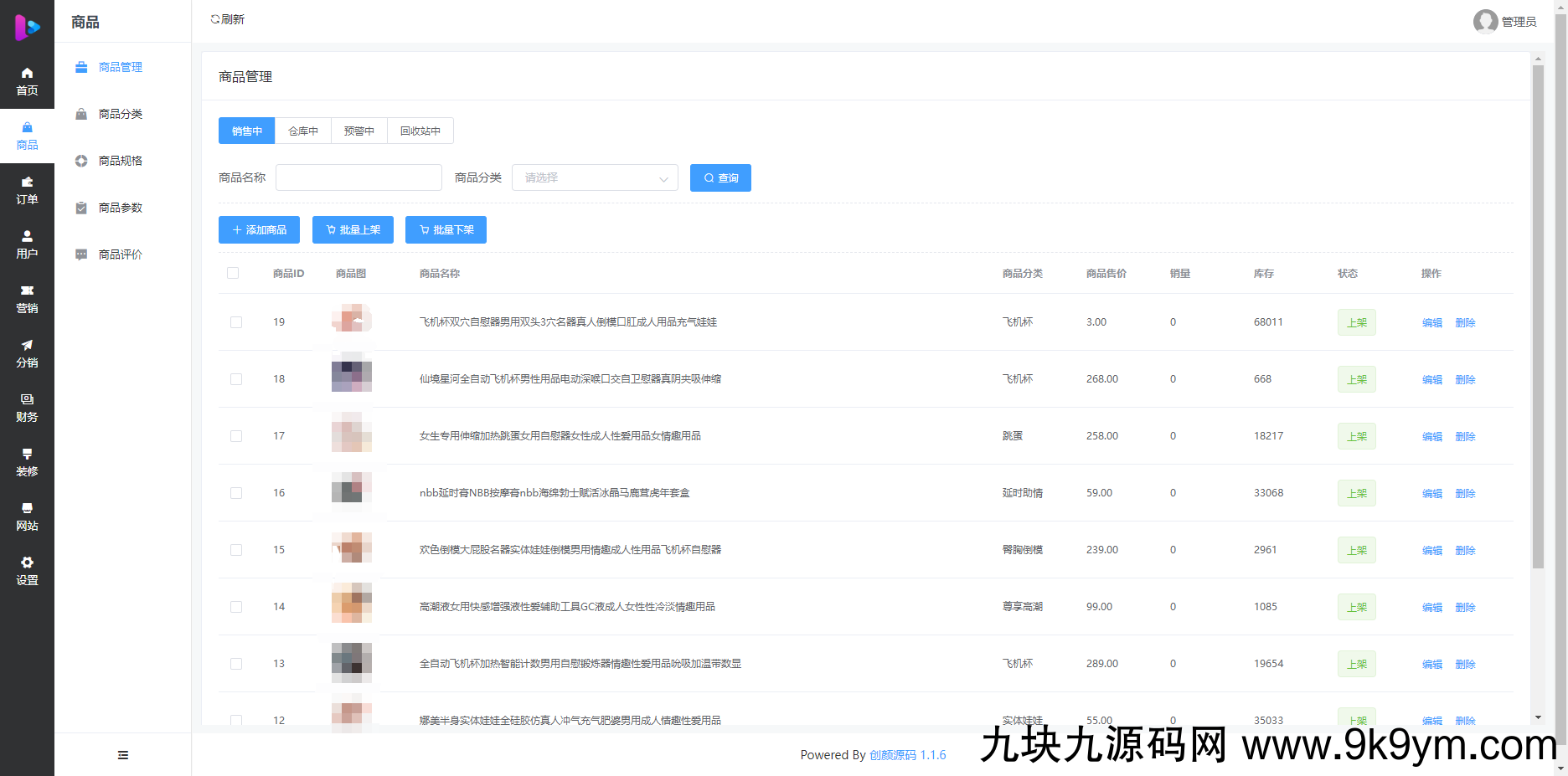Click the 刷新 refresh control
This screenshot has width=1568, height=776.
tap(227, 18)
